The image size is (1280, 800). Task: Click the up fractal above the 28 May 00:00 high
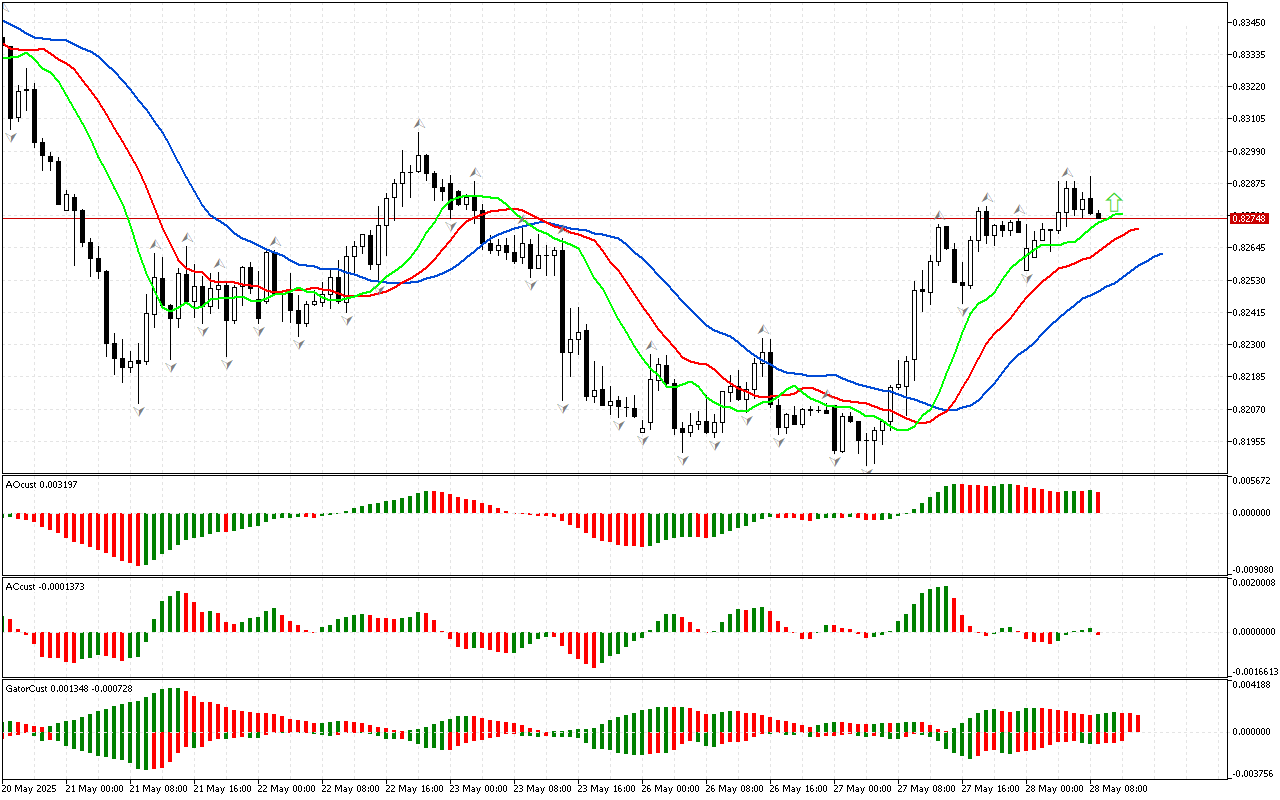click(1067, 173)
